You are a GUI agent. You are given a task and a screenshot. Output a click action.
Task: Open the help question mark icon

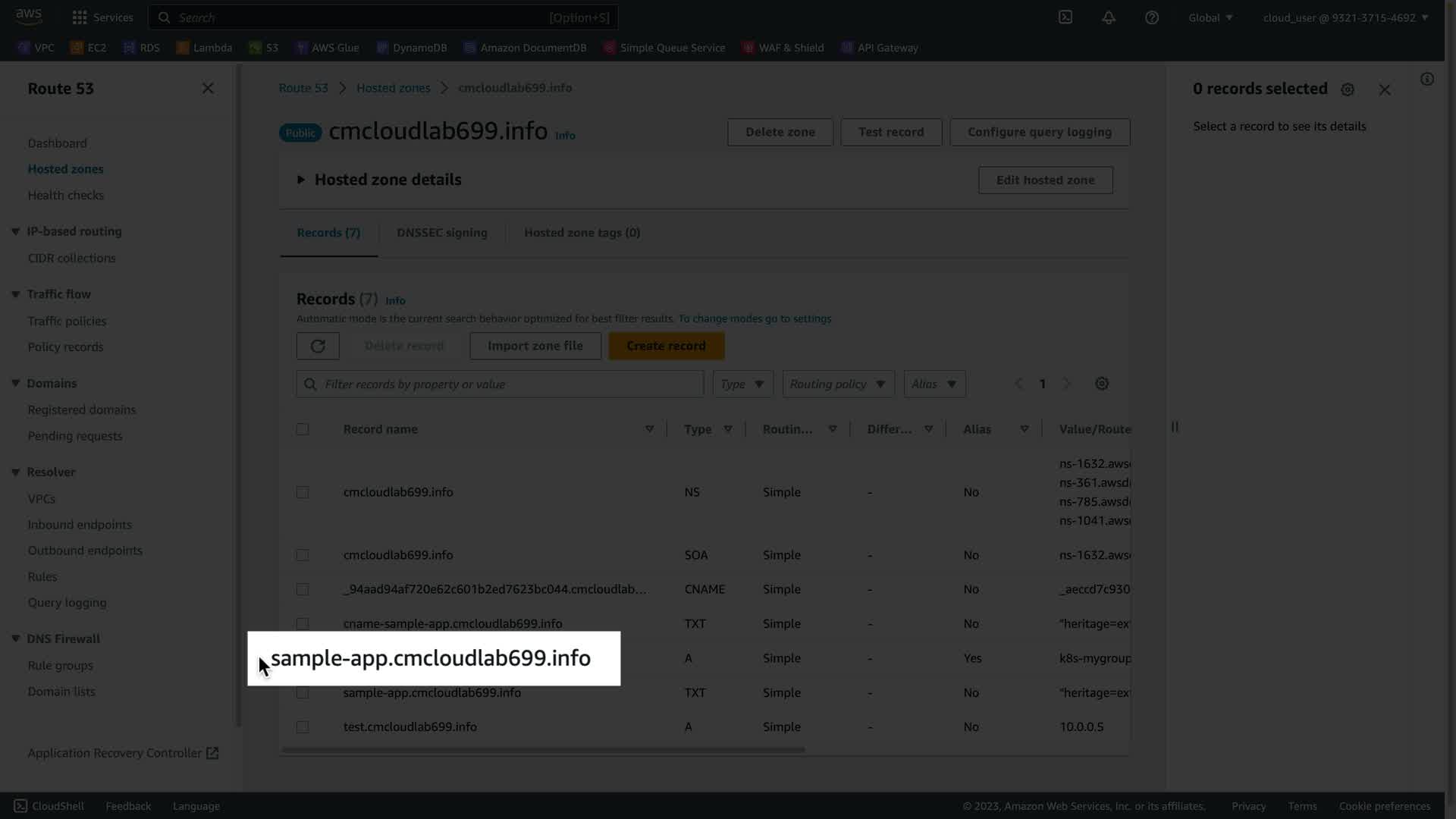point(1152,17)
